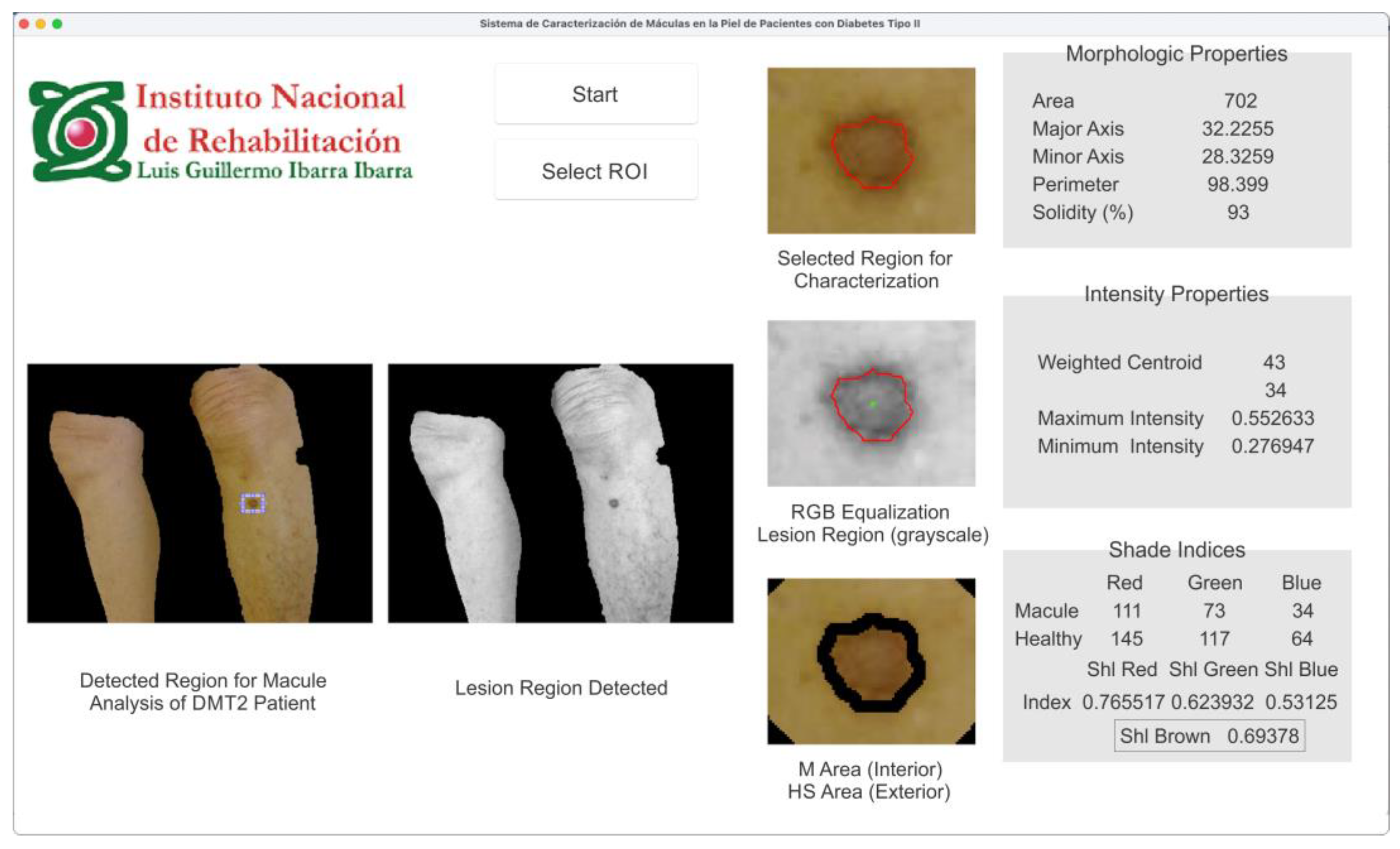
Task: Click the yellow window minimize button
Action: click(40, 24)
